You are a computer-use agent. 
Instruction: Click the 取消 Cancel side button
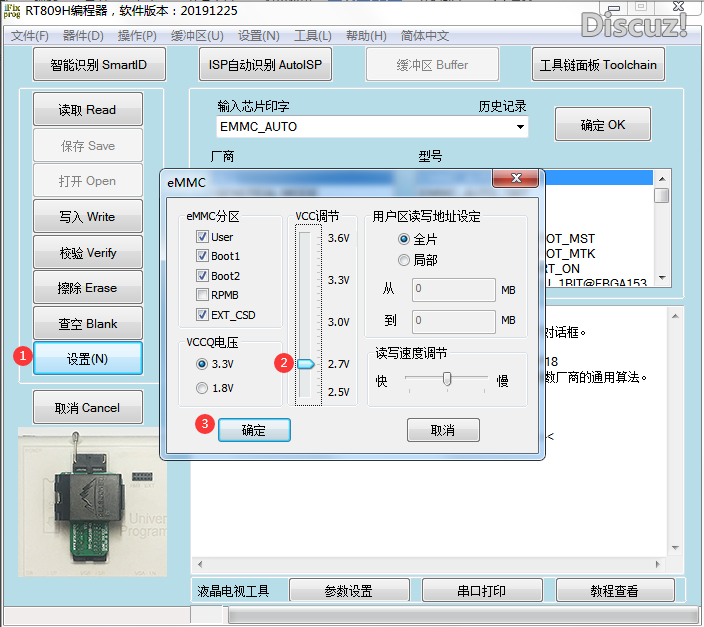(x=88, y=407)
